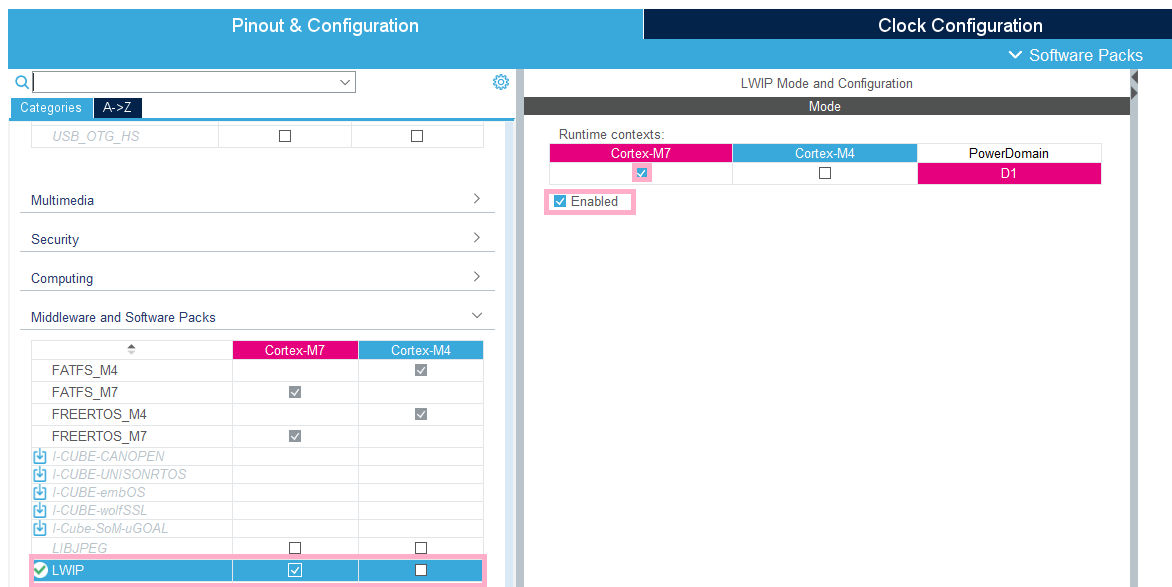This screenshot has height=587, width=1172.
Task: Toggle FATFS_M4 Cortex-M4 checkbox
Action: (421, 370)
